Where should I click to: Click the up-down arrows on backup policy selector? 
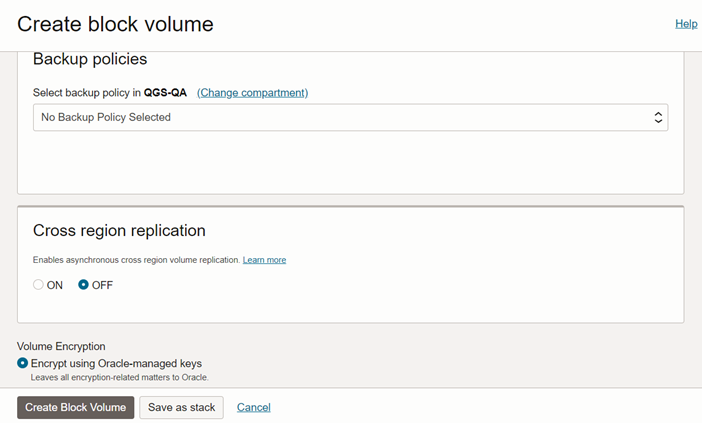[658, 117]
